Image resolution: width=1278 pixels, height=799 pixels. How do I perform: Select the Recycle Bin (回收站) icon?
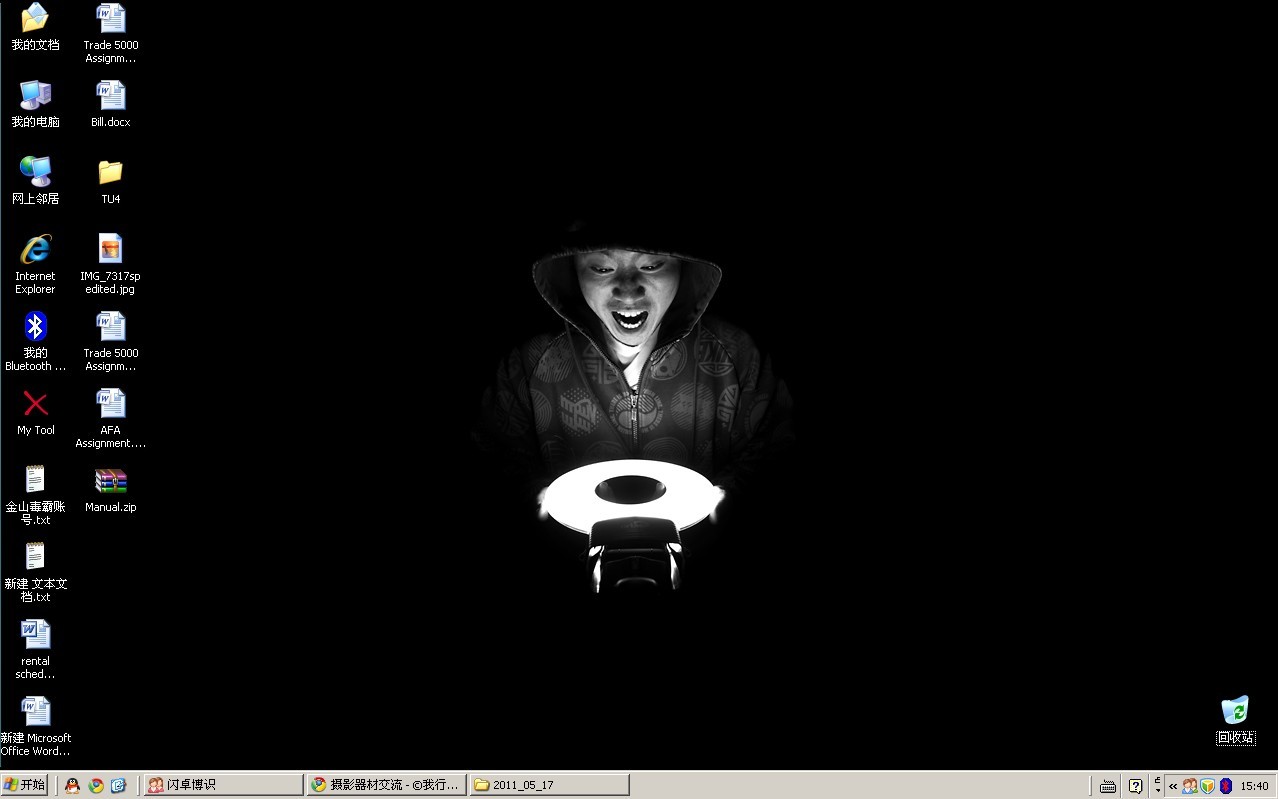(x=1235, y=711)
